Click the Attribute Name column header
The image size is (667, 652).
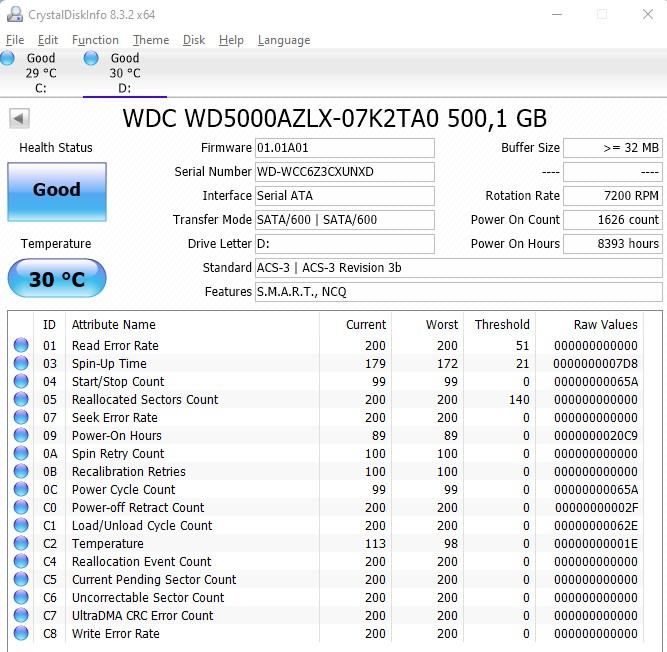pos(114,325)
